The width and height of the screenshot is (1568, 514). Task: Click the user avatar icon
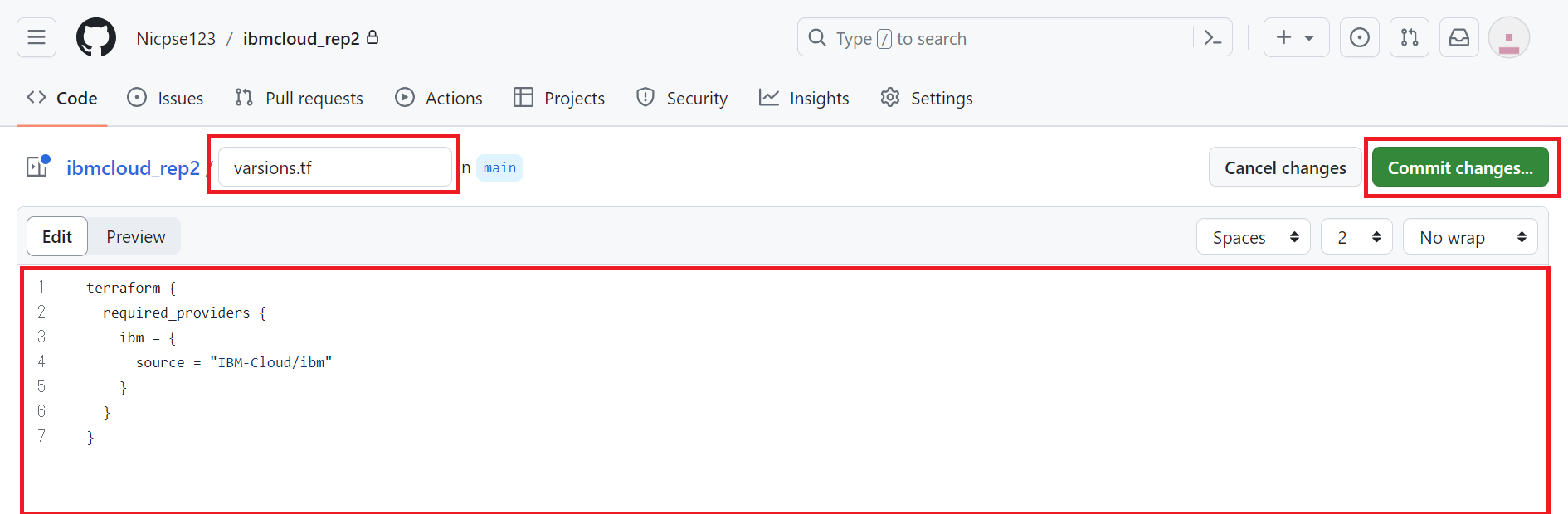1508,38
